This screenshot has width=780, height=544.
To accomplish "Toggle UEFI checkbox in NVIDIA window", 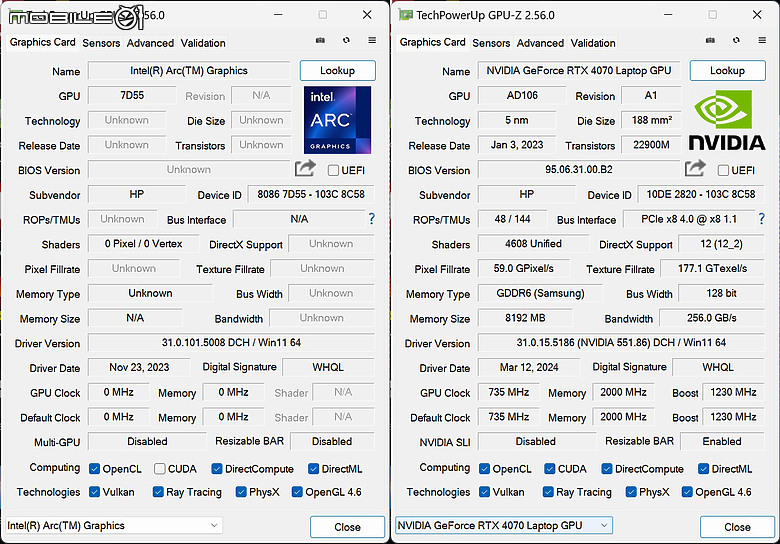I will [x=723, y=171].
